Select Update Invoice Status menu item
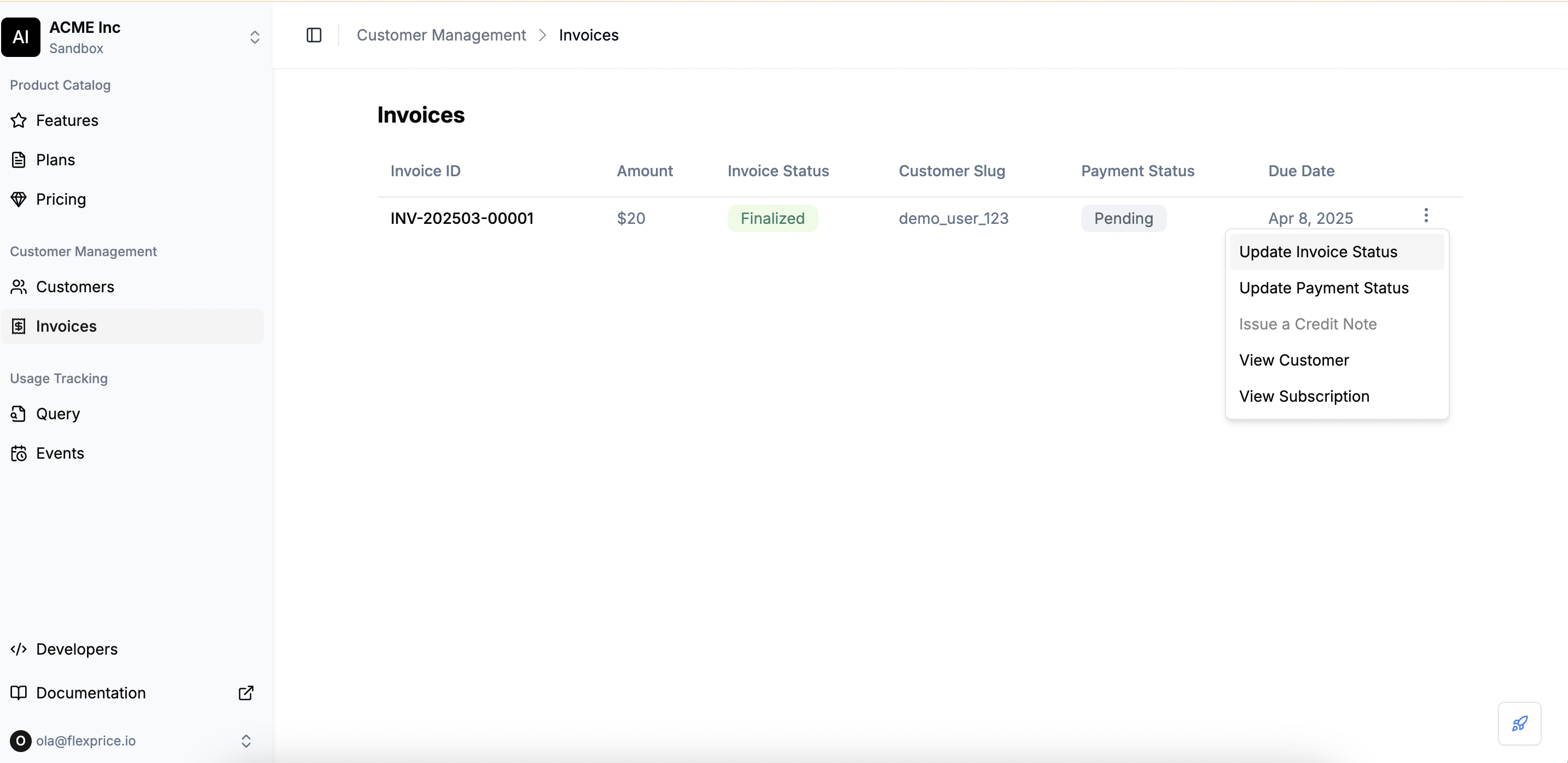The image size is (1568, 763). pos(1318,252)
